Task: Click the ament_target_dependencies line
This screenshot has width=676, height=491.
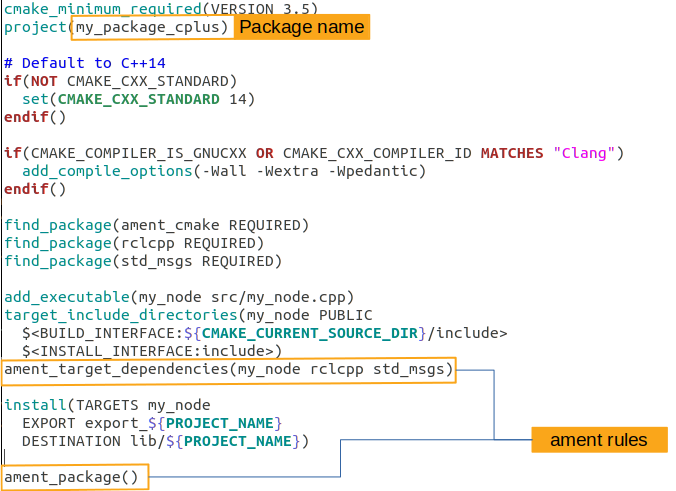Action: (x=228, y=369)
